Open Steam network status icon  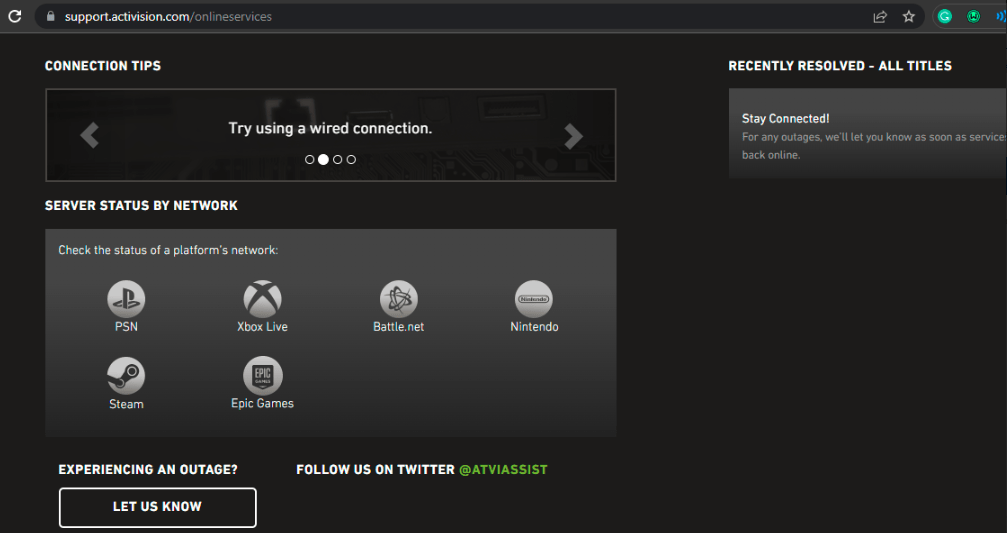click(x=126, y=376)
